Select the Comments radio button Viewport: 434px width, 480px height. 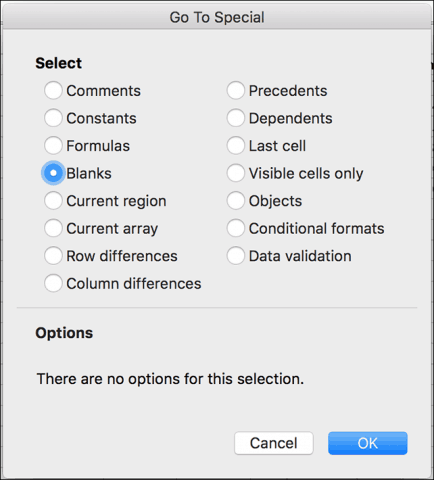pos(53,90)
